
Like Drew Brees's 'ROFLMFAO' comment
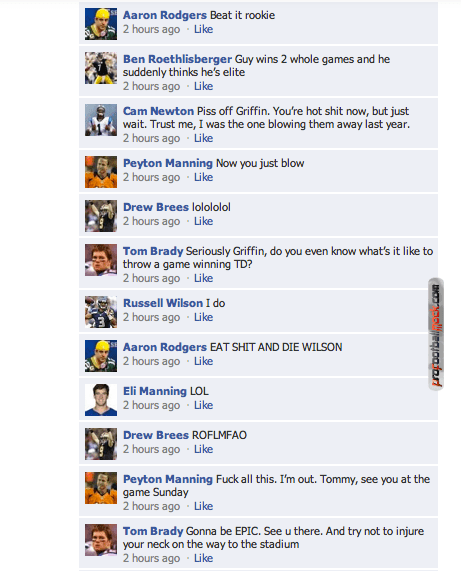pos(203,449)
